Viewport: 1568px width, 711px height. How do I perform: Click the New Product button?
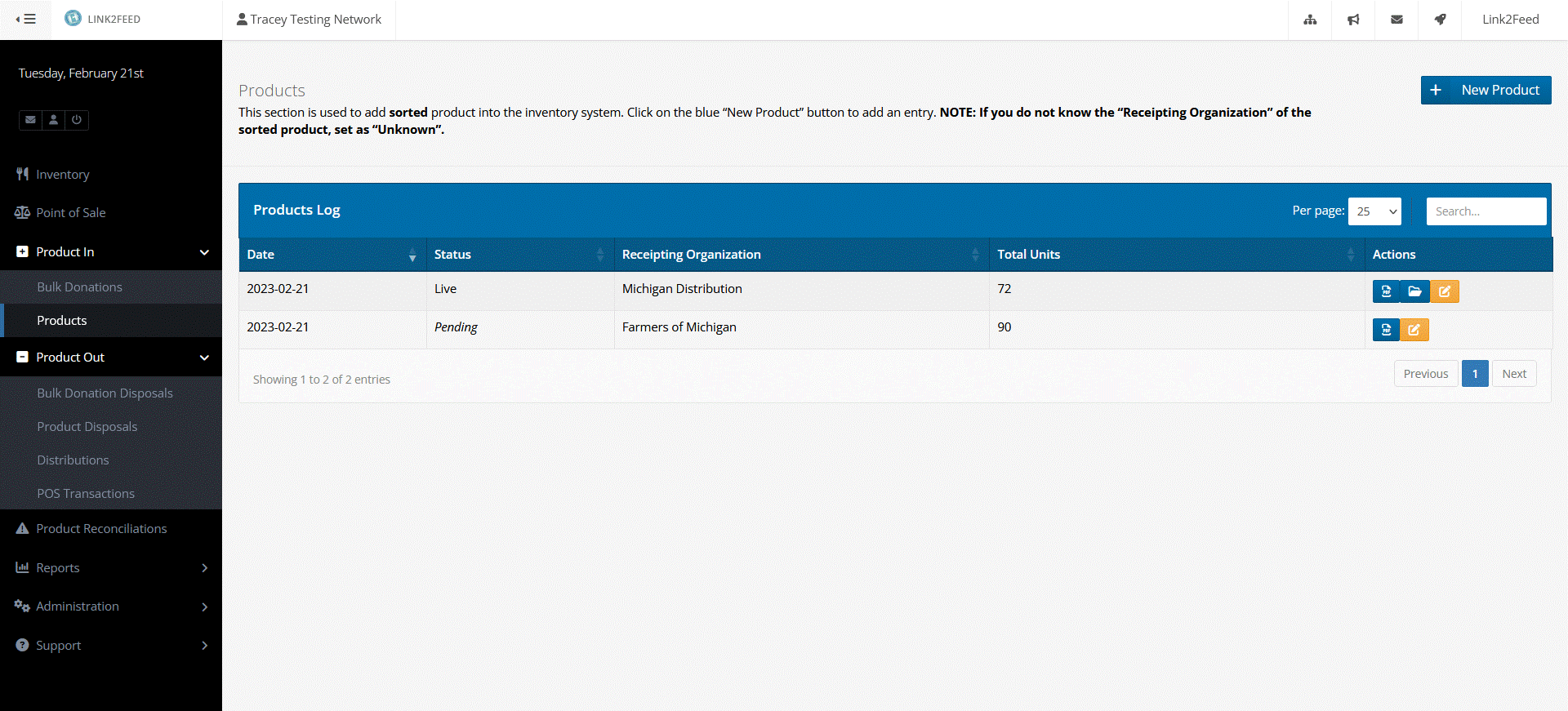point(1486,90)
